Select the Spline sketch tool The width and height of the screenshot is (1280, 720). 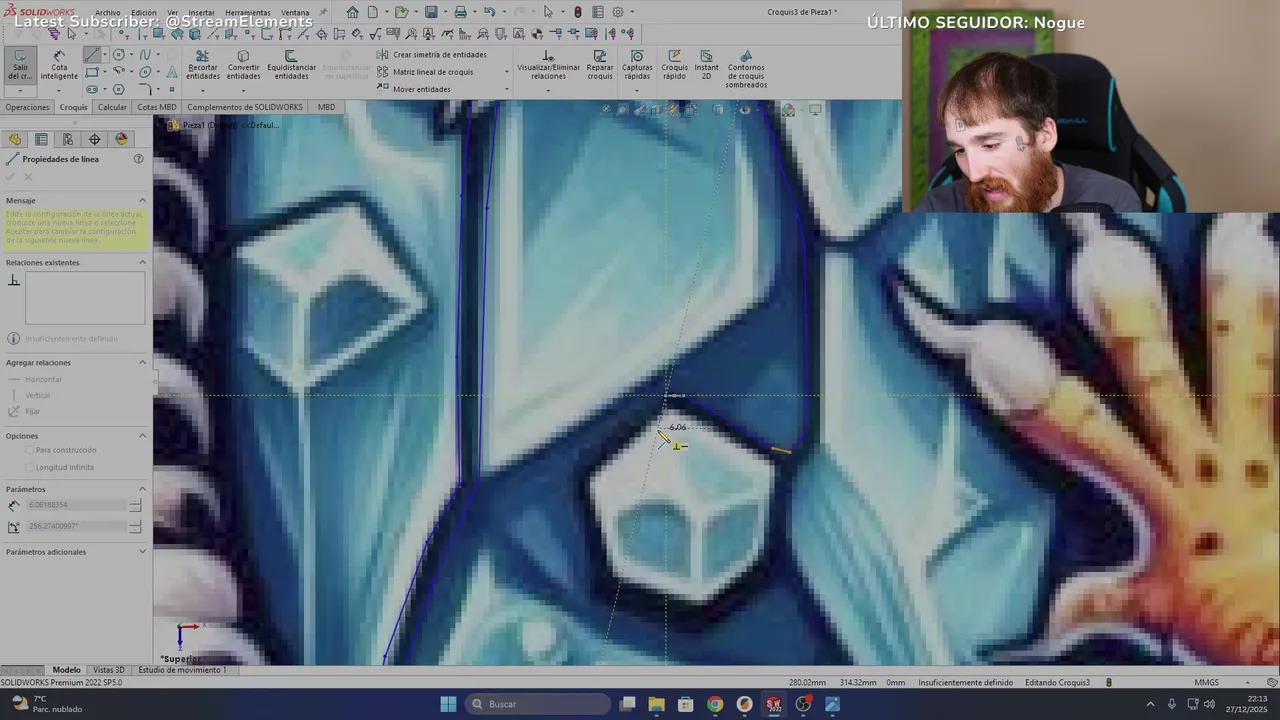(x=146, y=55)
